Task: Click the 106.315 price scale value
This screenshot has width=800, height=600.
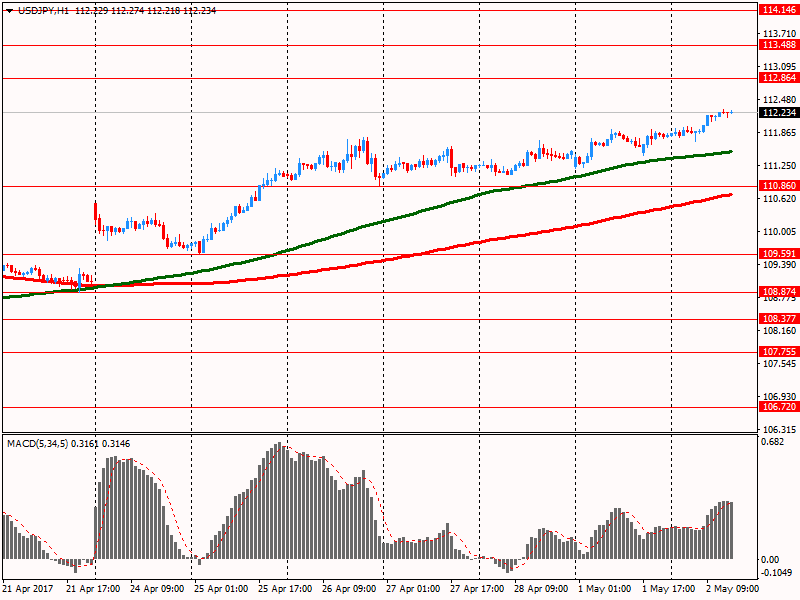Action: pyautogui.click(x=779, y=430)
